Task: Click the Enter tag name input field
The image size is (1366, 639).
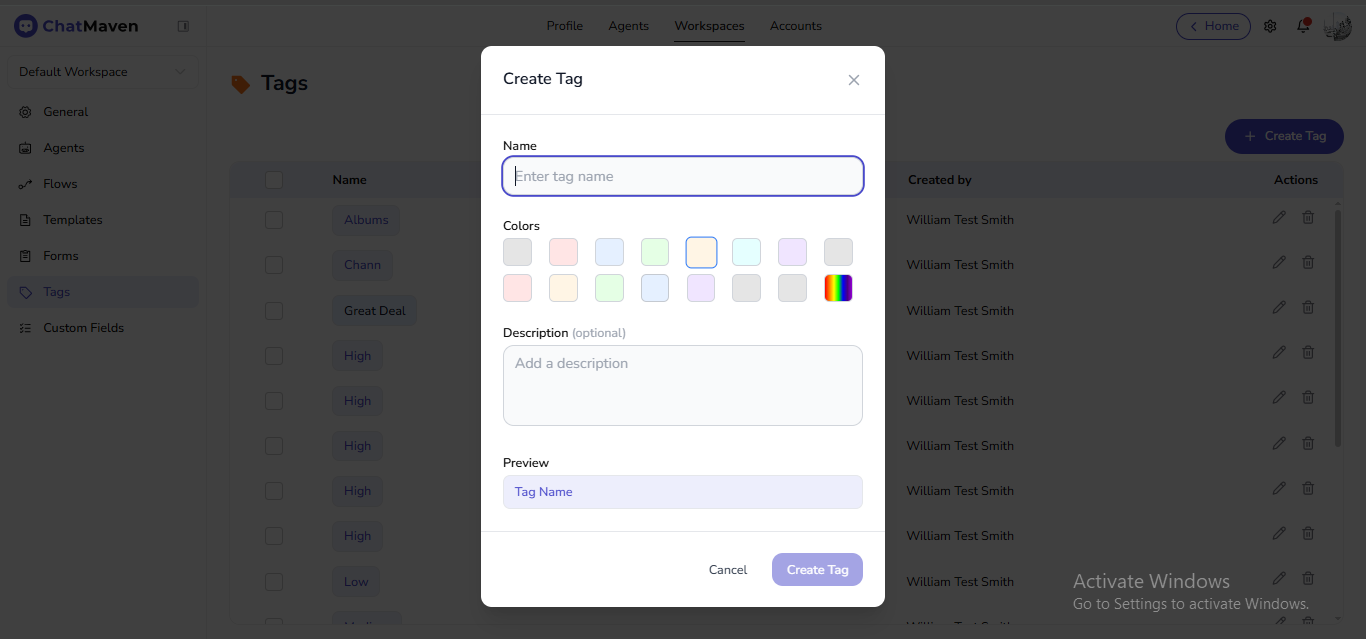Action: point(683,175)
